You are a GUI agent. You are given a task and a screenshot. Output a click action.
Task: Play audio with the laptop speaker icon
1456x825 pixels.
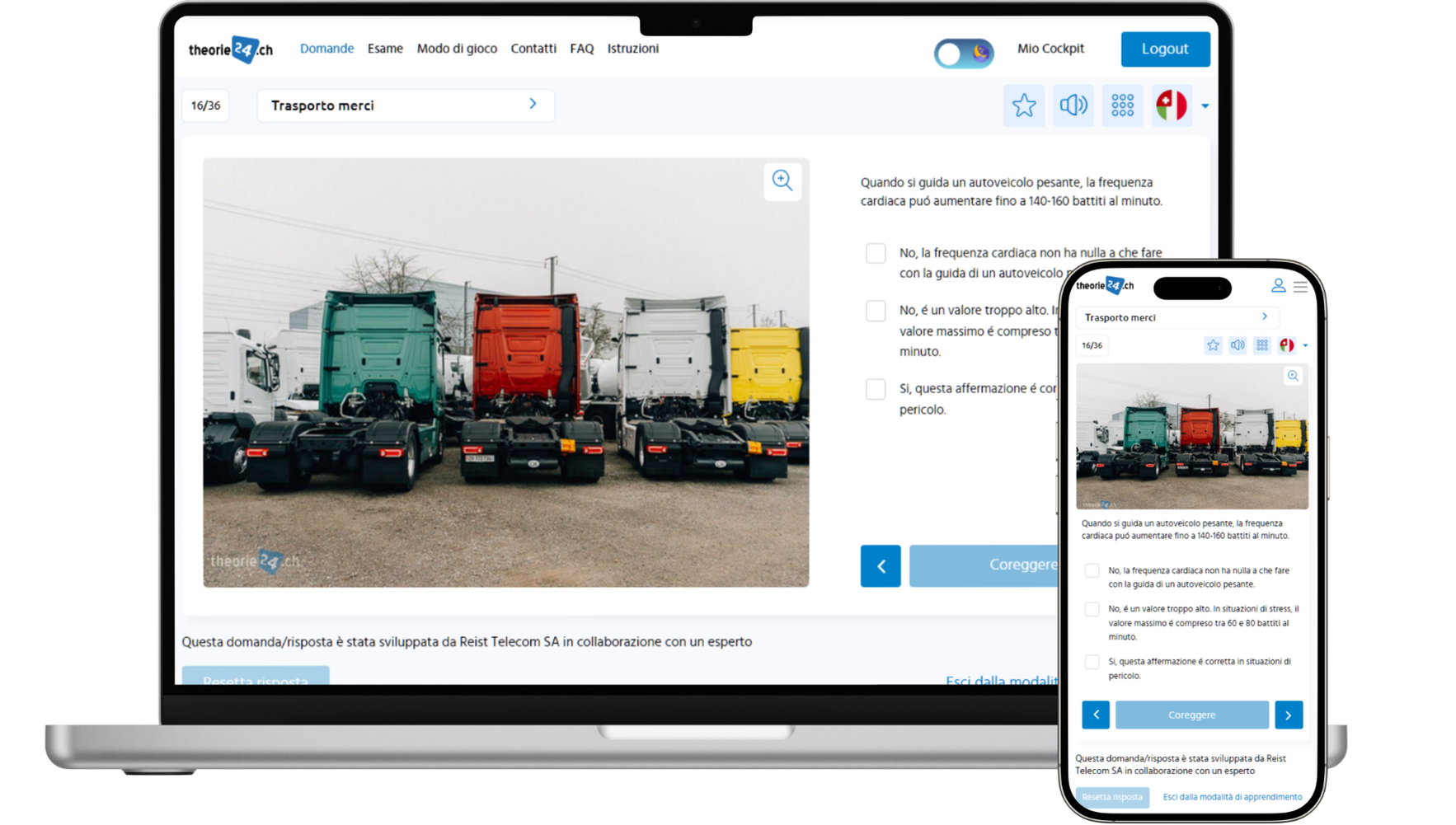(1073, 105)
